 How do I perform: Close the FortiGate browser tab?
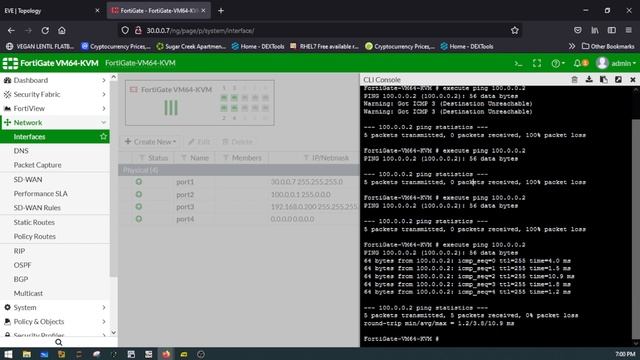[203, 11]
